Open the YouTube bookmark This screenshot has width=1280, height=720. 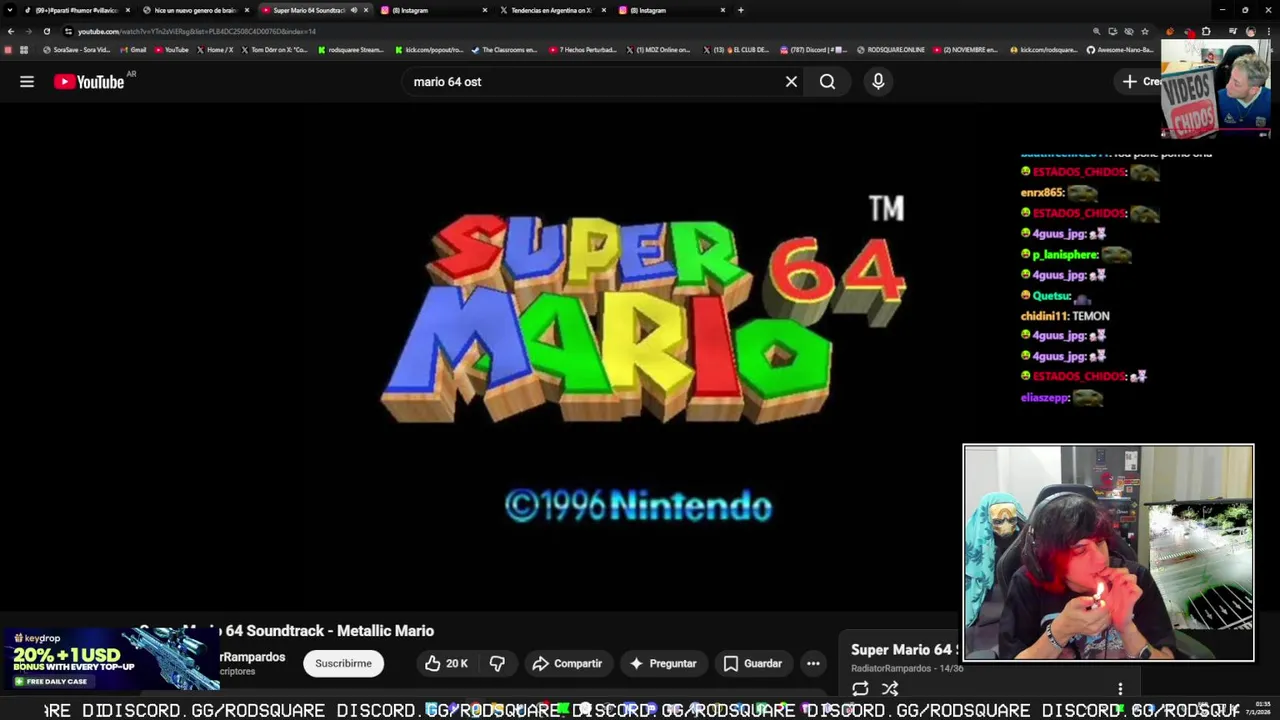coord(171,50)
